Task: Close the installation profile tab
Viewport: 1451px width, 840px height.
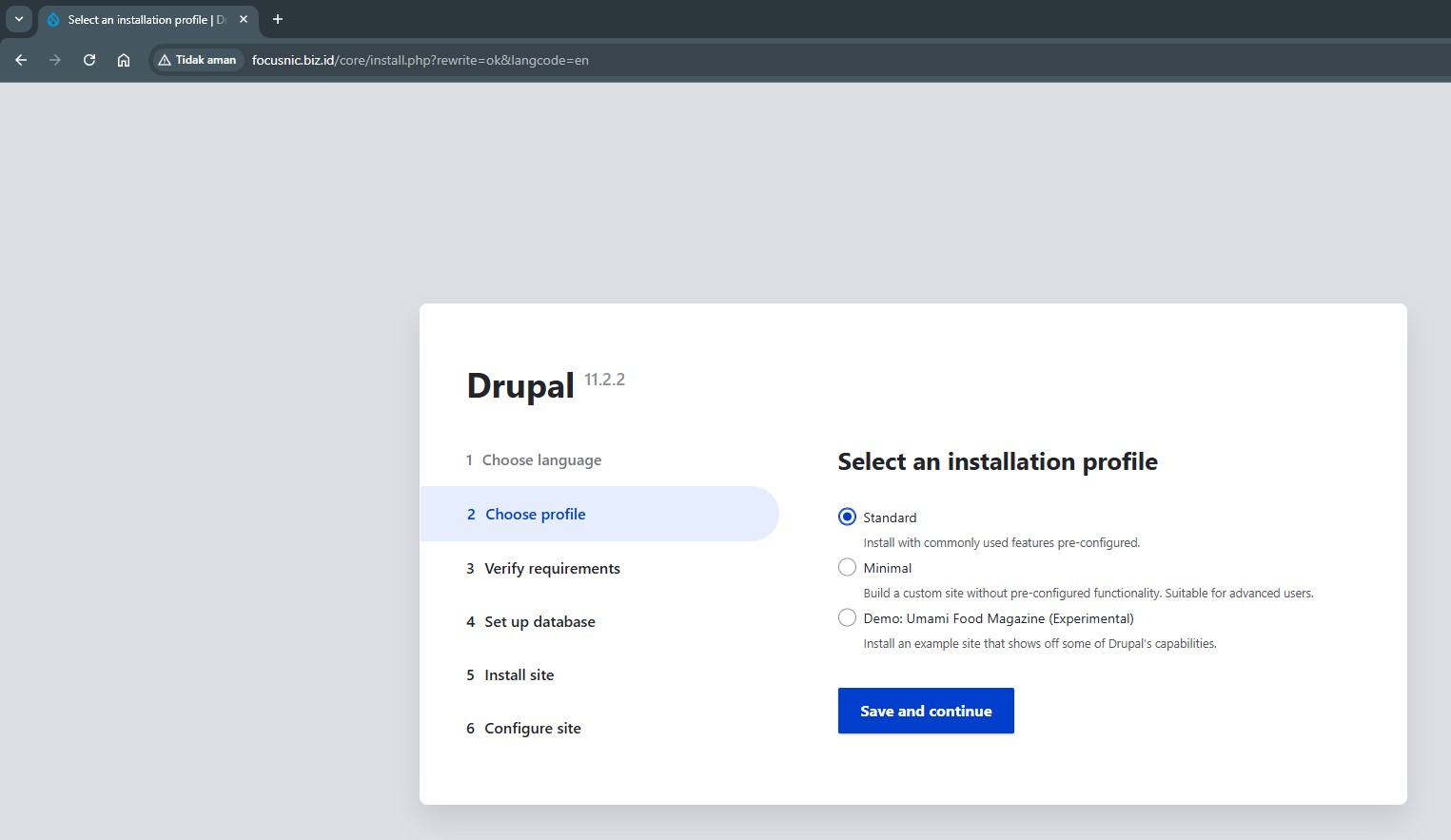Action: click(244, 19)
